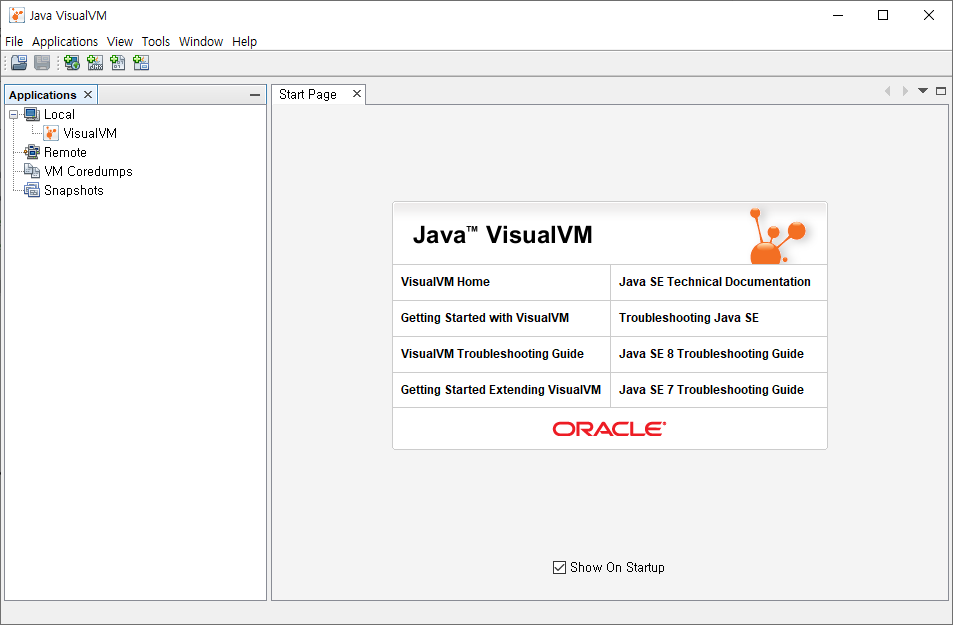
Task: Open the Tools menu
Action: pos(156,41)
